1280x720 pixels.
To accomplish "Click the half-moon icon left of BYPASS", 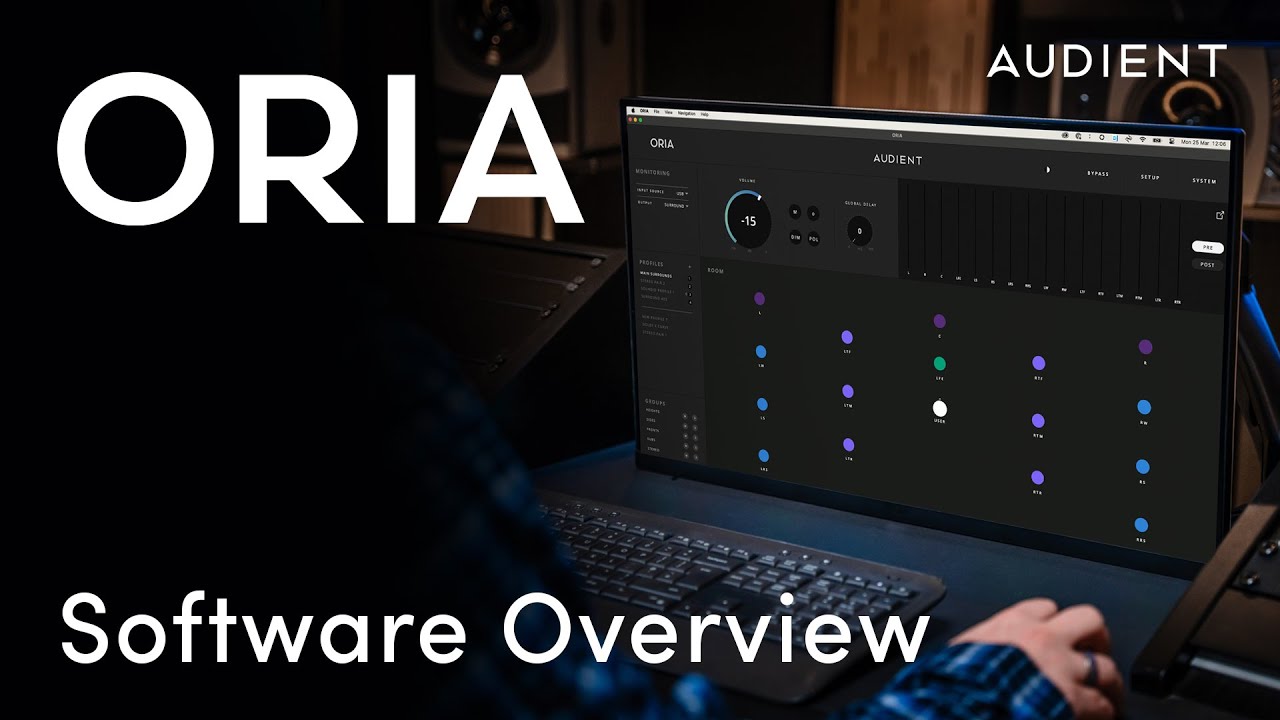I will 1048,170.
